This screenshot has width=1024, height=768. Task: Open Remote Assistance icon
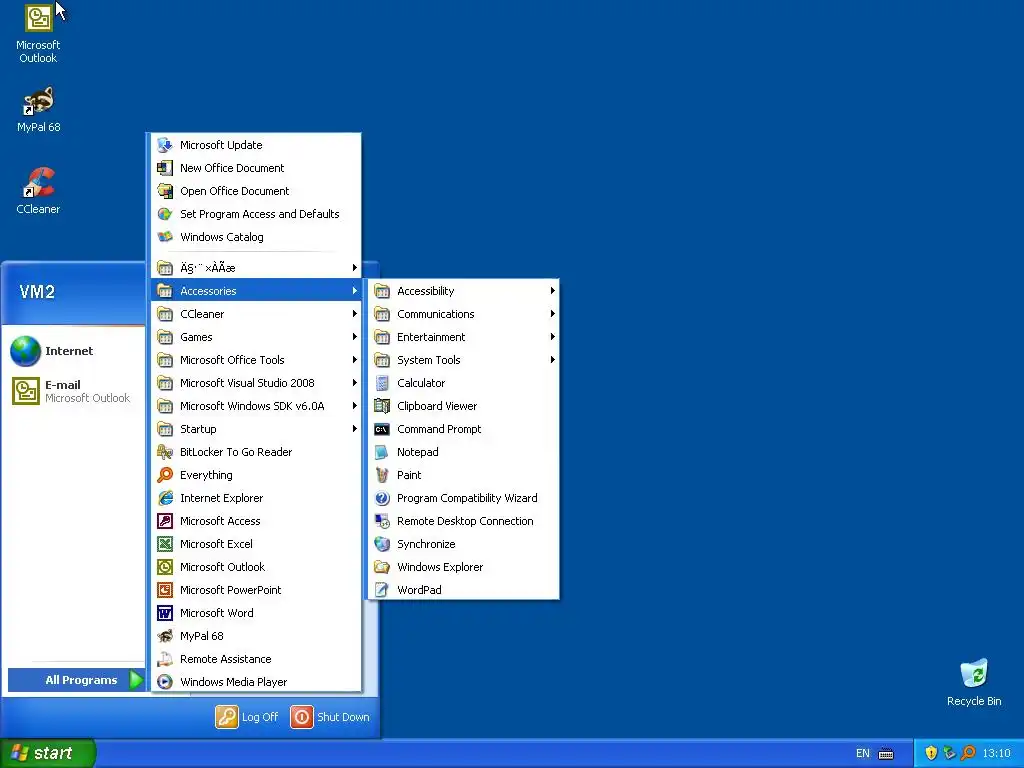165,659
